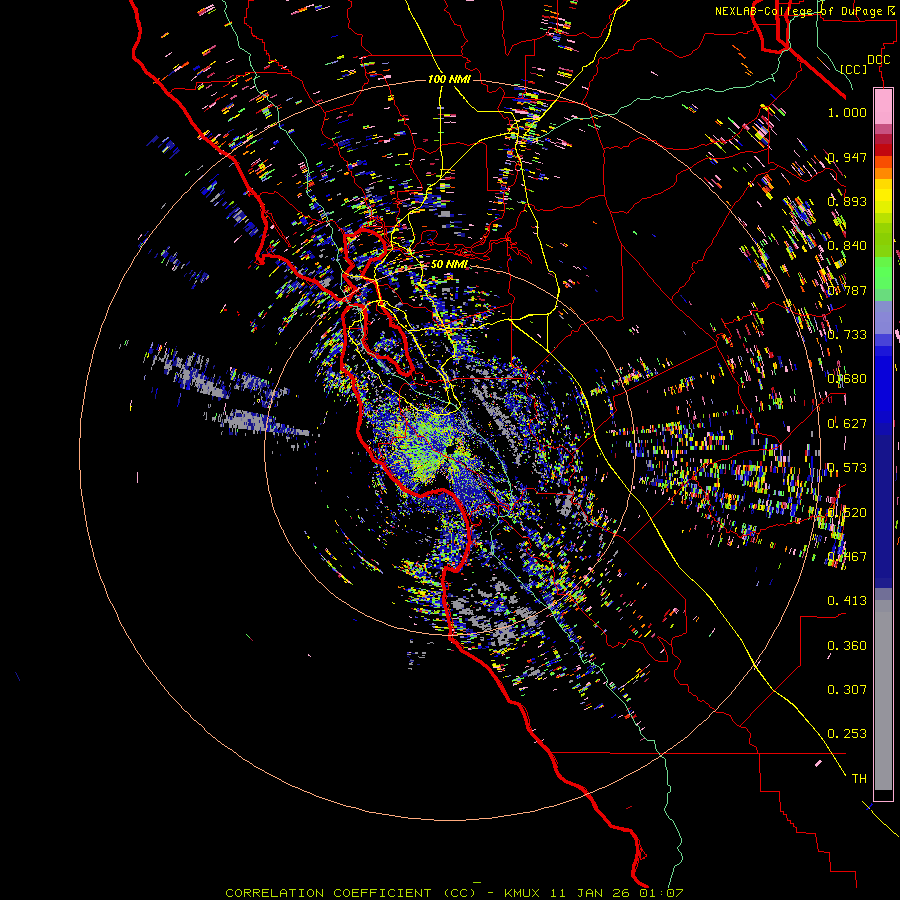Click the 0.253 scale value
The image size is (900, 900).
(x=847, y=734)
